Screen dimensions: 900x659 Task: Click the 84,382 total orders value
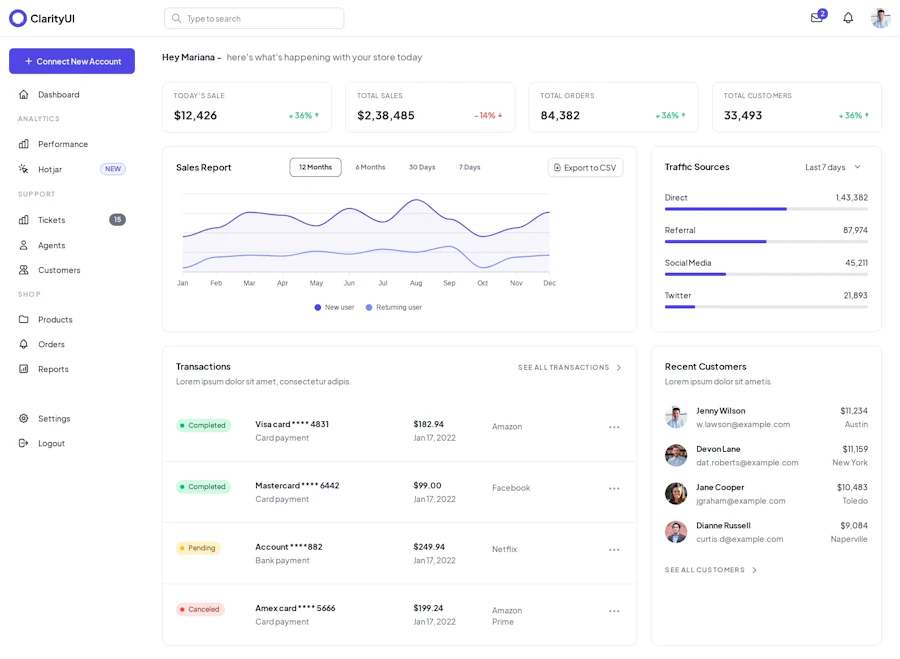click(x=560, y=115)
